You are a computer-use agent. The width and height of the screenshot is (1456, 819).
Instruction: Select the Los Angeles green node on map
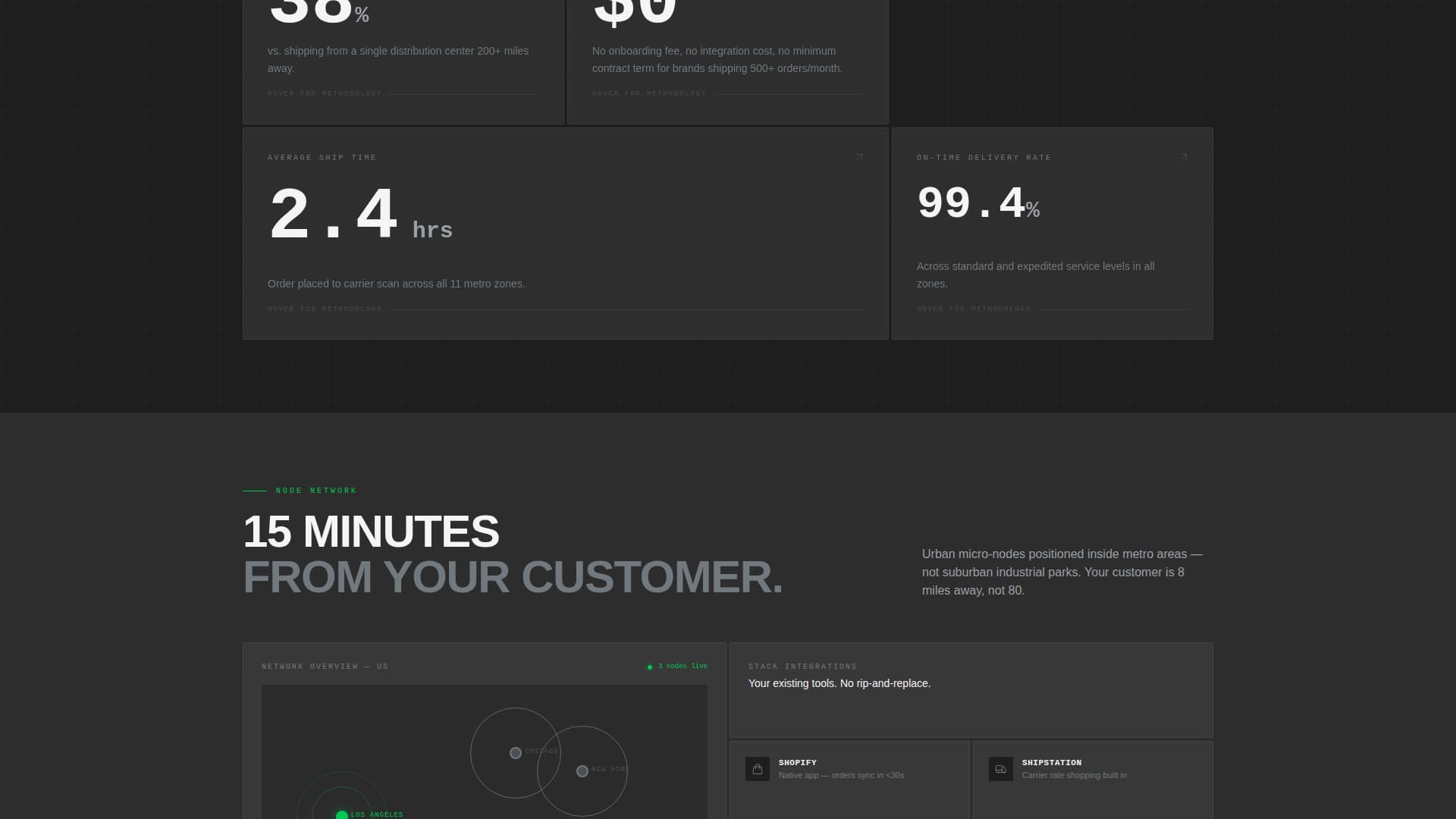click(x=342, y=815)
